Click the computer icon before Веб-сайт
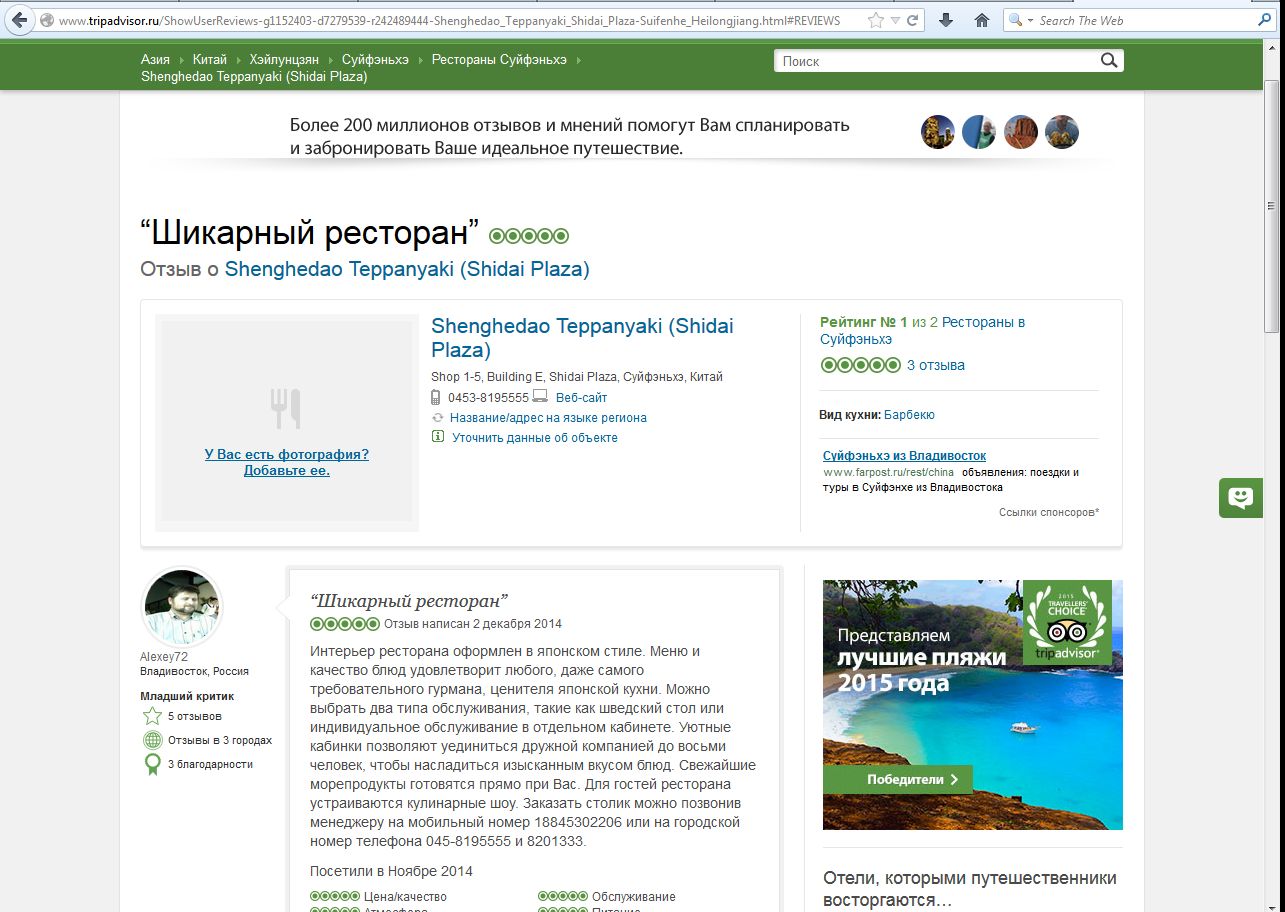The image size is (1285, 912). [x=540, y=397]
